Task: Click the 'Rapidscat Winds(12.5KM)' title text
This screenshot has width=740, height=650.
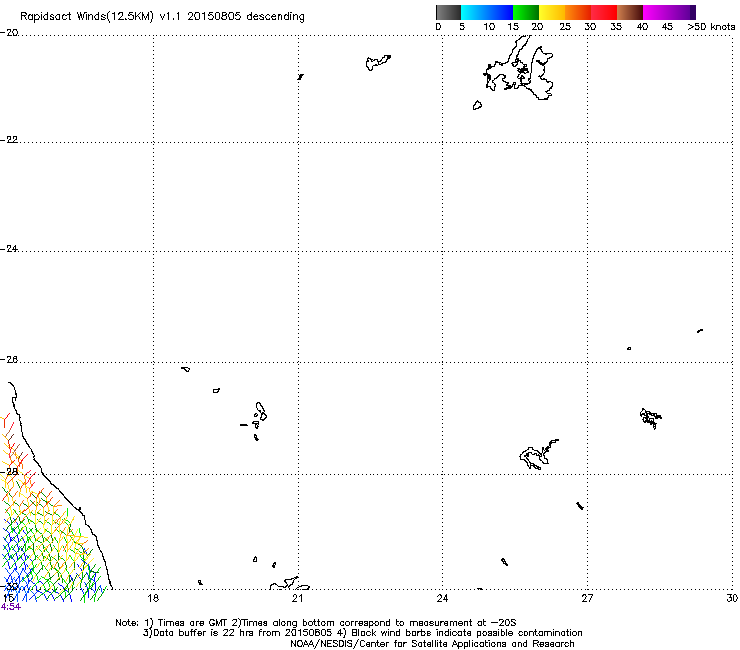Action: [87, 17]
